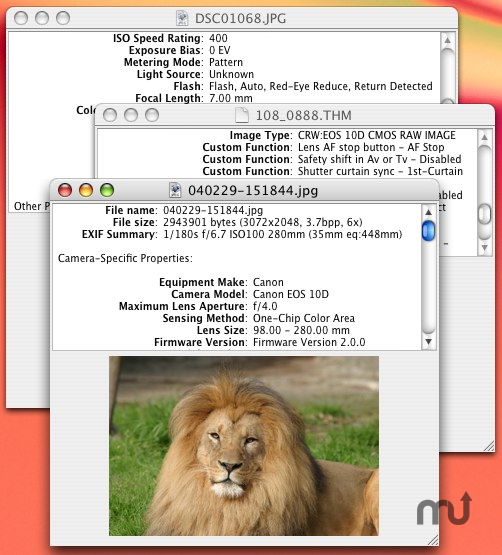Screen dimensions: 502x555
Task: Click the DSC01068.JPG window title text
Action: [x=240, y=18]
